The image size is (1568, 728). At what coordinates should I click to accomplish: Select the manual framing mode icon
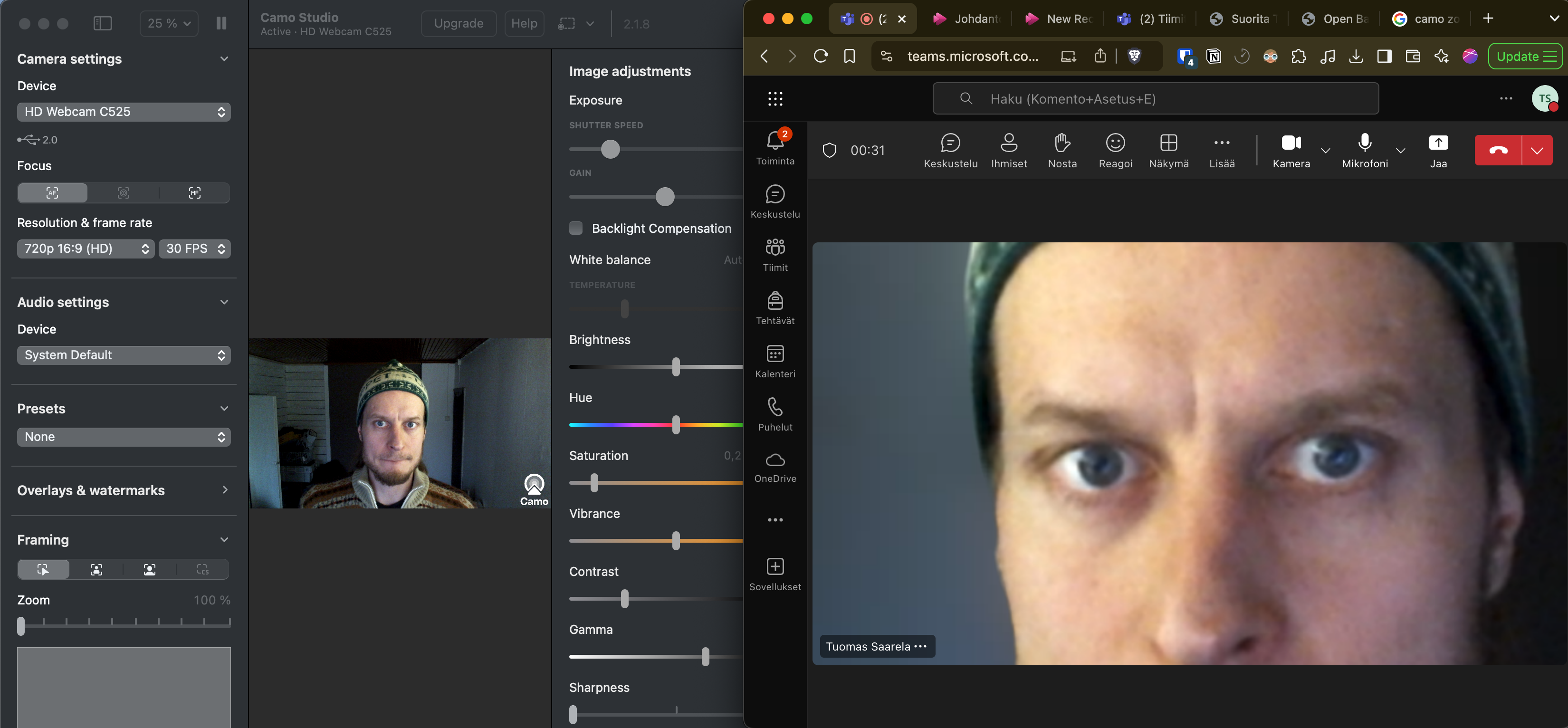[x=43, y=569]
